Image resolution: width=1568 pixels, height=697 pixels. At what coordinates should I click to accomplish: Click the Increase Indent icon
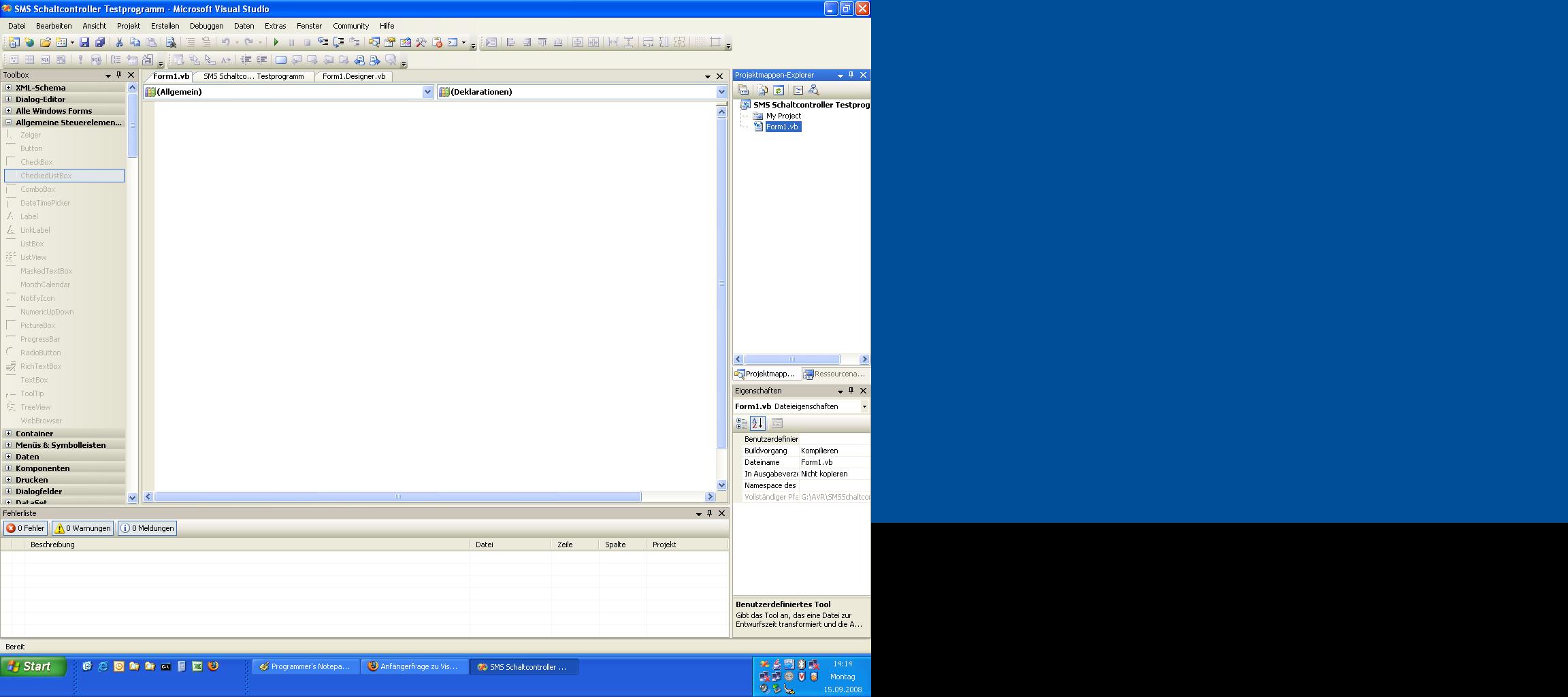point(261,60)
